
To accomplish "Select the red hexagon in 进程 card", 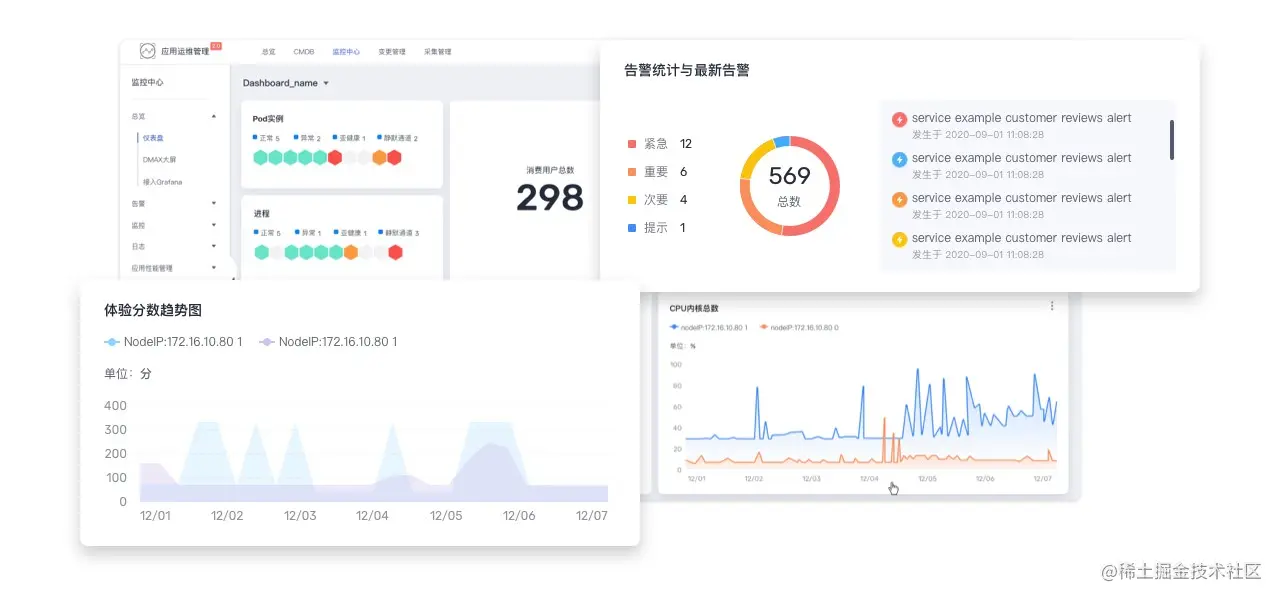I will pyautogui.click(x=395, y=252).
